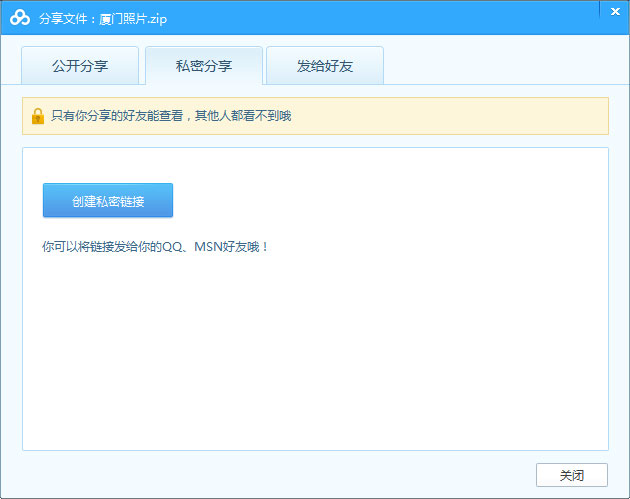Click the notice text 只有你分享的好友能查看

click(117, 116)
